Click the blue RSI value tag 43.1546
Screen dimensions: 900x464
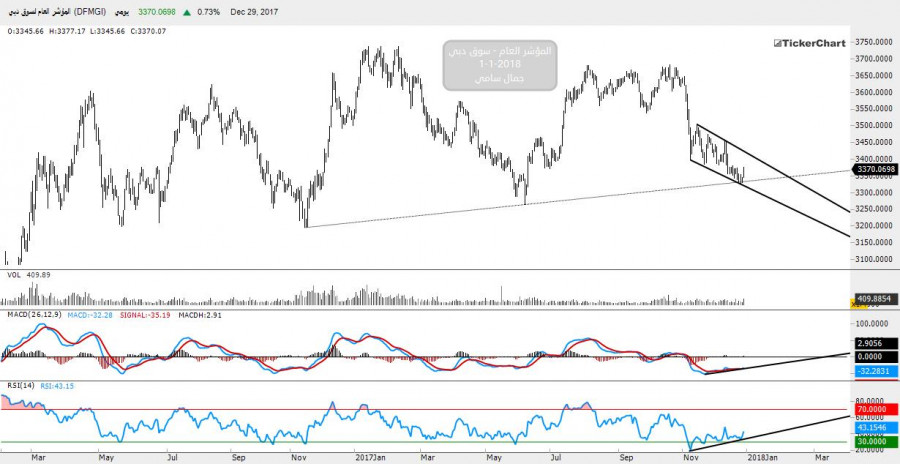point(874,428)
